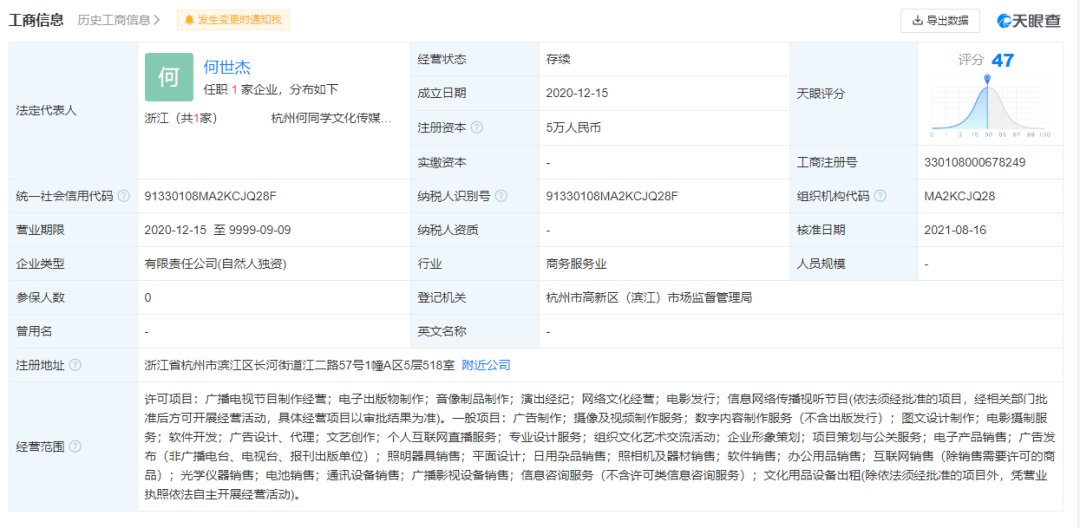Click 核准日期 value 2021-08-16

(955, 230)
